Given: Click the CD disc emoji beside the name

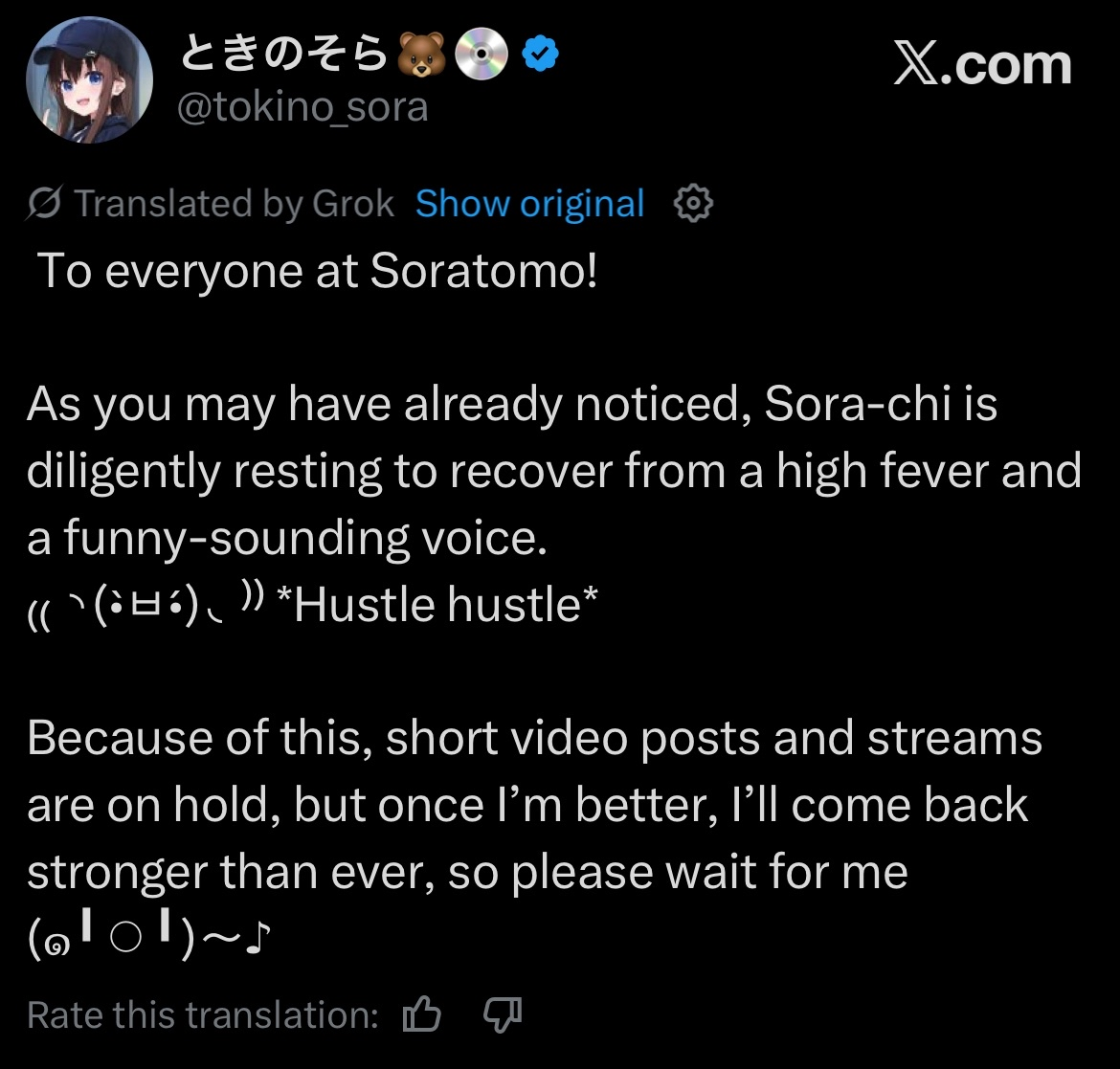Looking at the screenshot, I should (480, 59).
